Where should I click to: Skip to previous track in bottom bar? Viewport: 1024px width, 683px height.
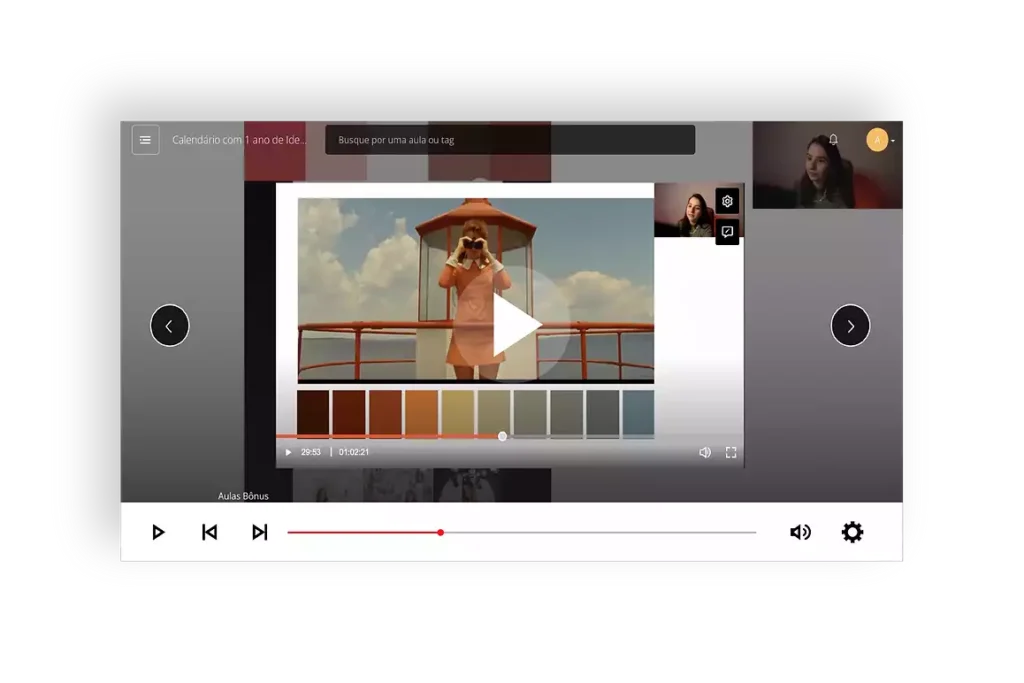point(209,532)
